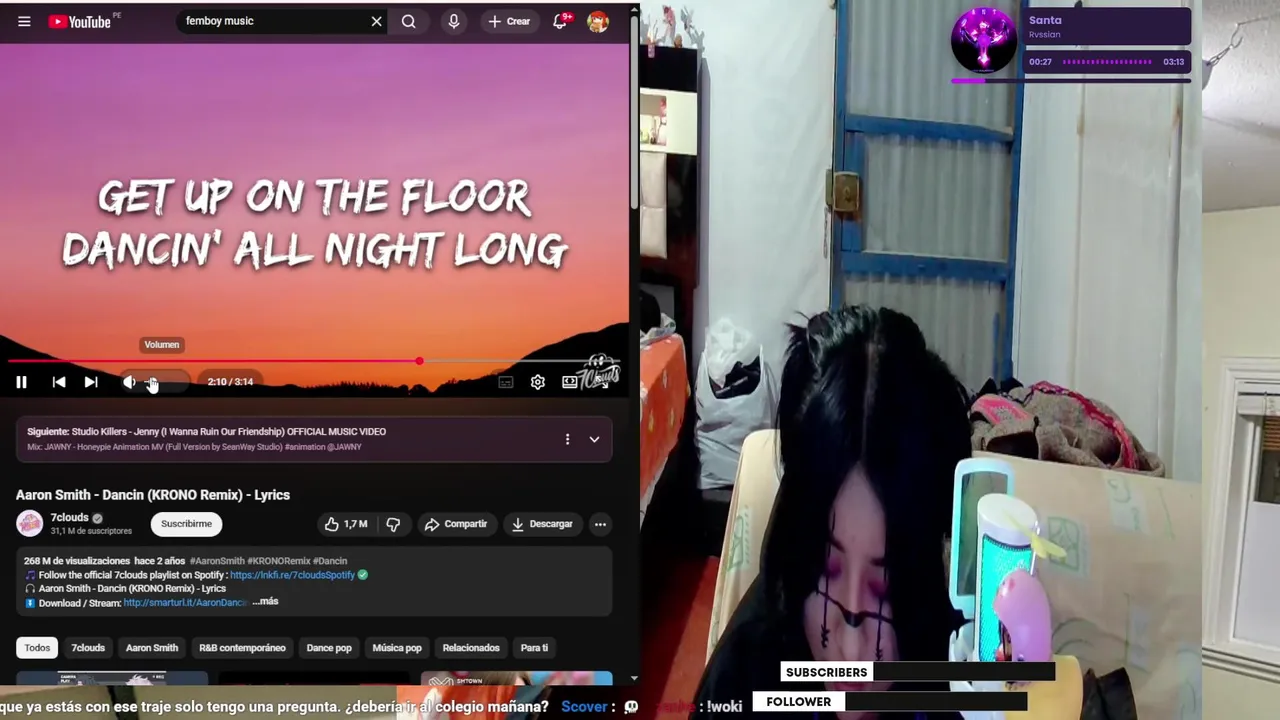Select the Relacionados chip
Image resolution: width=1280 pixels, height=720 pixels.
pyautogui.click(x=471, y=648)
